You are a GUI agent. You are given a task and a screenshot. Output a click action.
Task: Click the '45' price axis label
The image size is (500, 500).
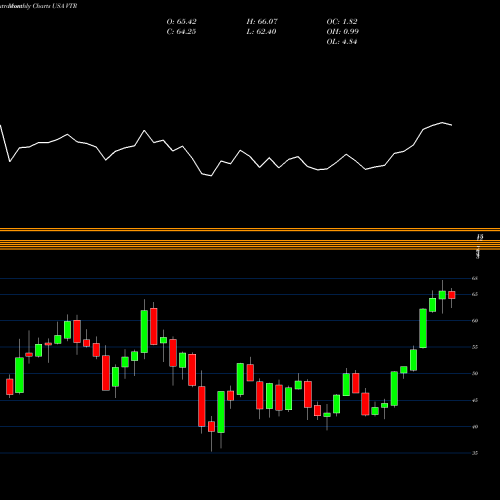(475, 400)
